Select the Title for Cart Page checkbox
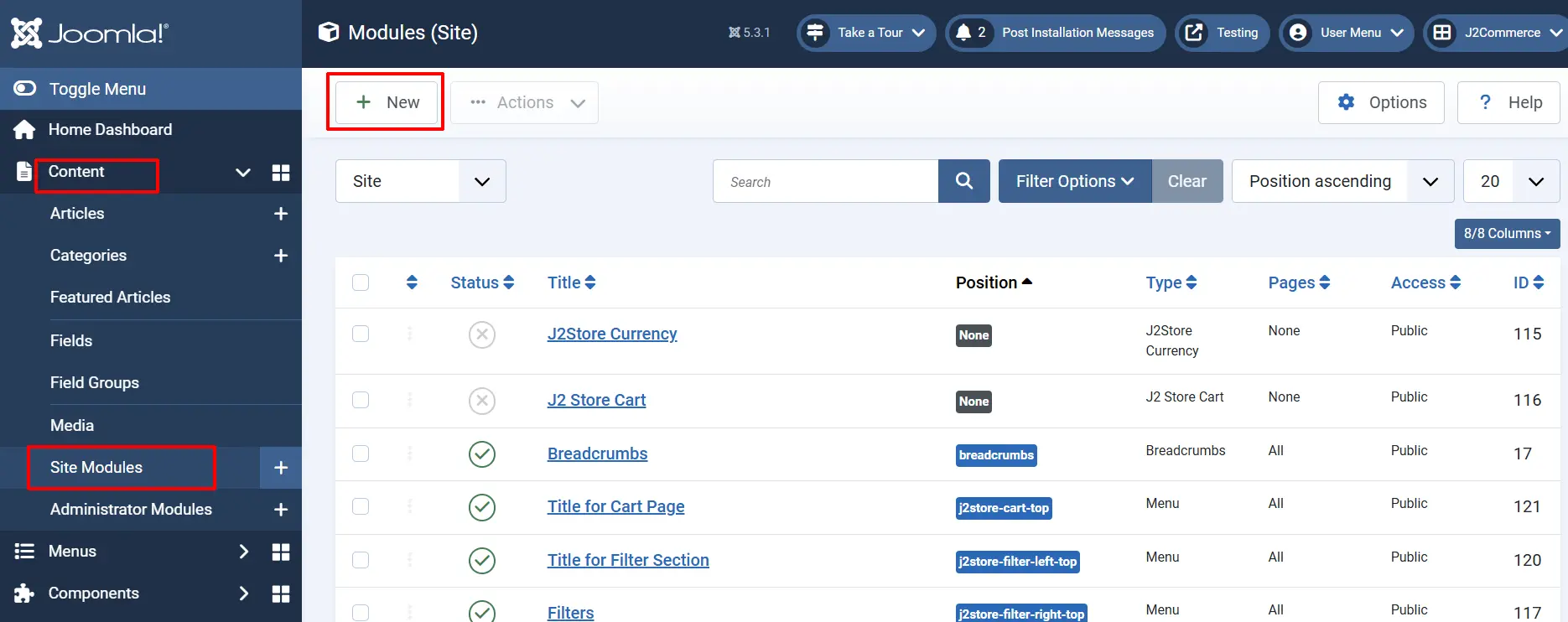 pyautogui.click(x=361, y=506)
